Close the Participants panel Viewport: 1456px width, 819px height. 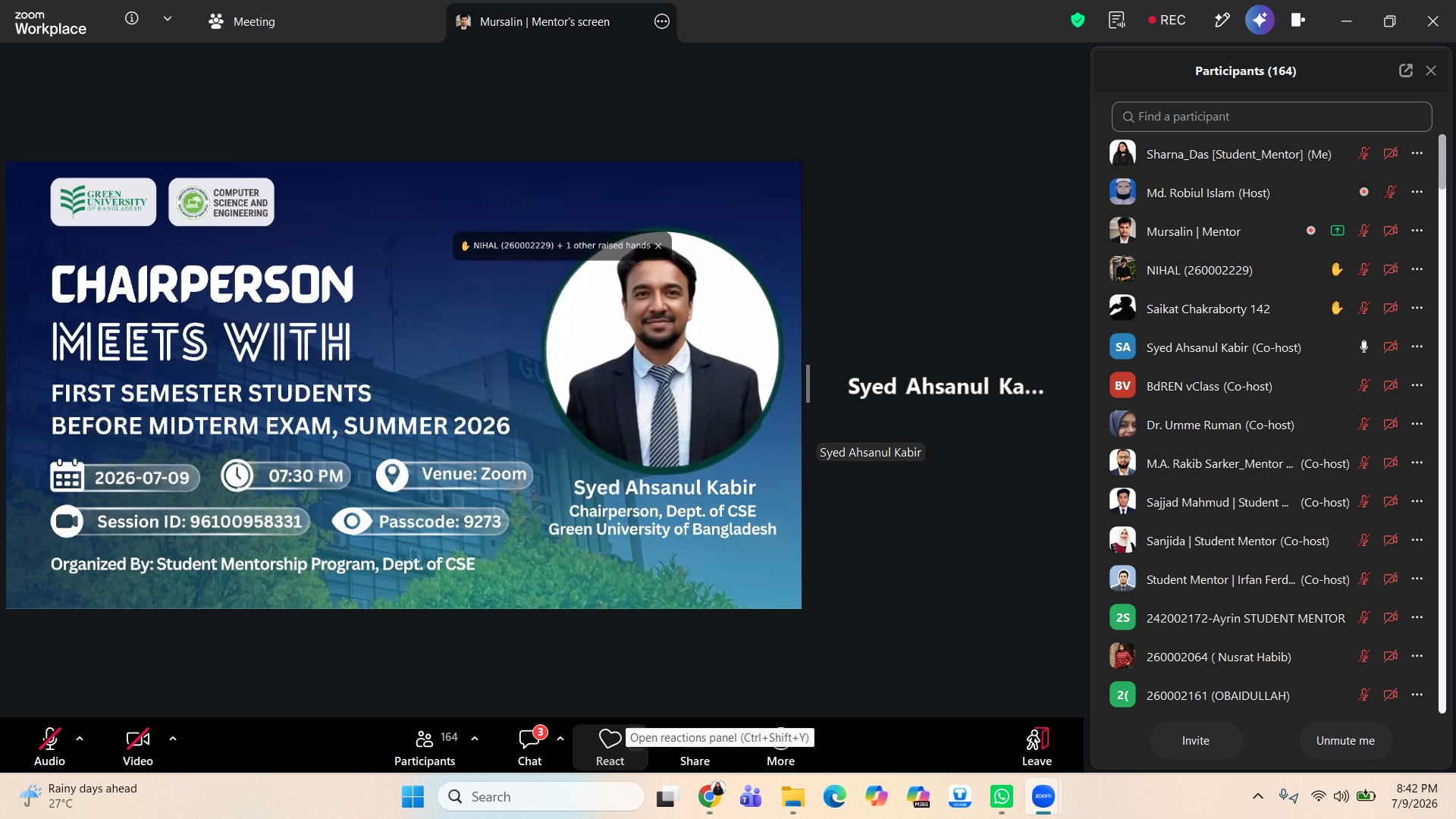[1431, 71]
